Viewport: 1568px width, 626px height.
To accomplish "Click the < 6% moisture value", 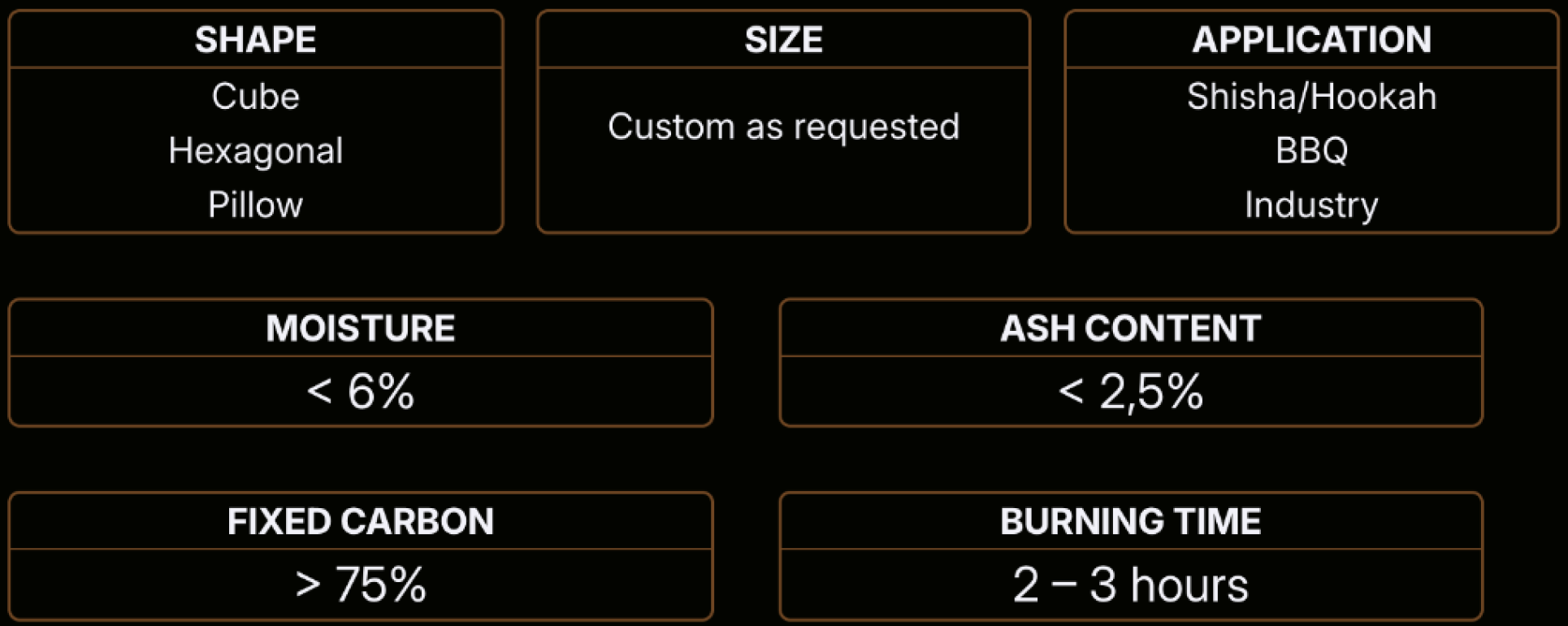I will pos(360,391).
